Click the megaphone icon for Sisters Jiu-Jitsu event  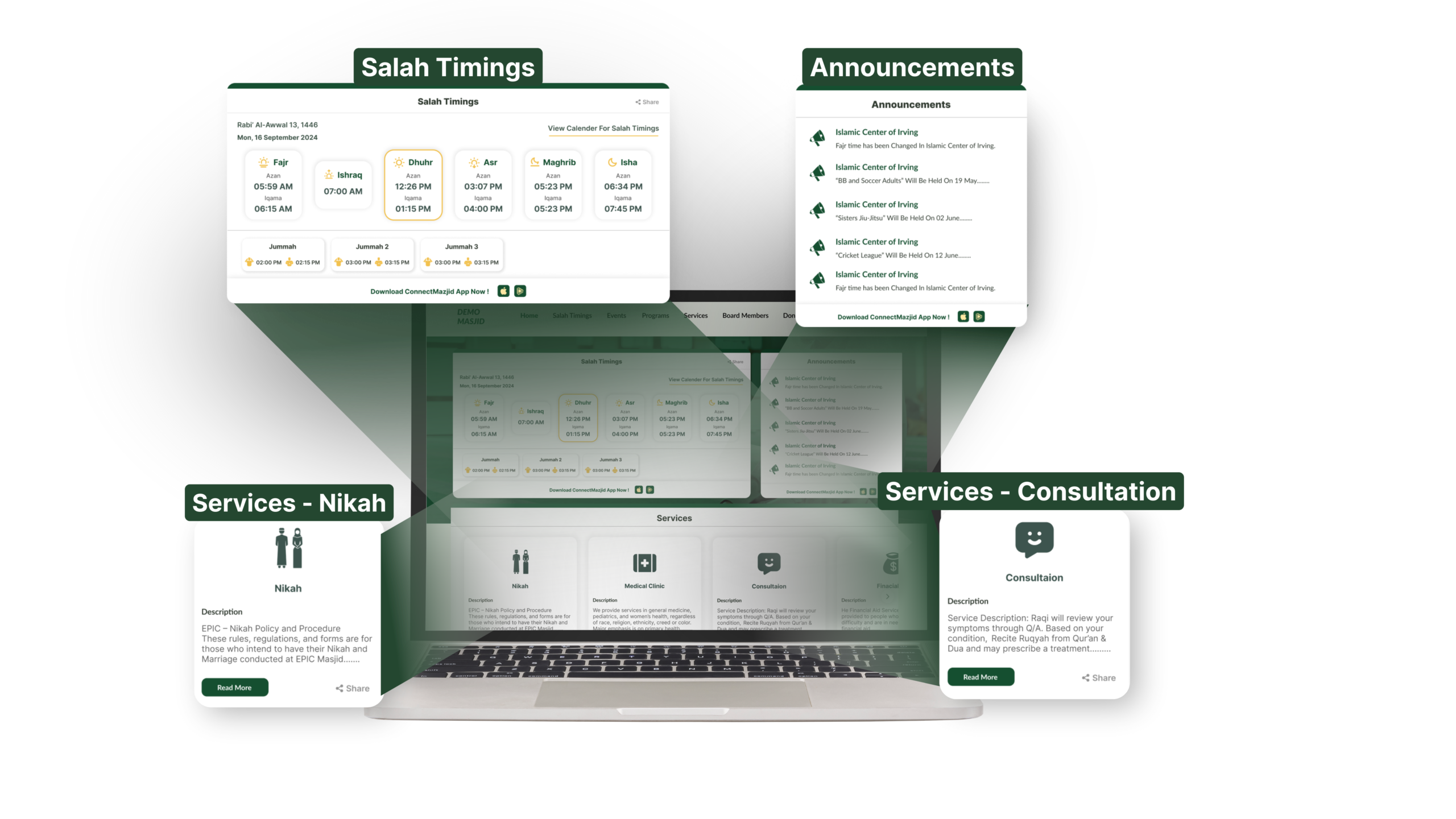(x=818, y=210)
